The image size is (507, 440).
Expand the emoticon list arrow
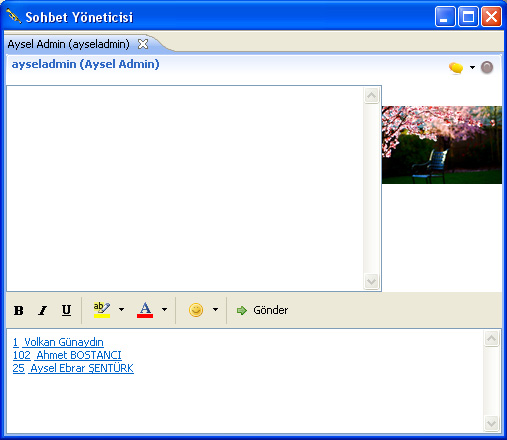(x=215, y=310)
